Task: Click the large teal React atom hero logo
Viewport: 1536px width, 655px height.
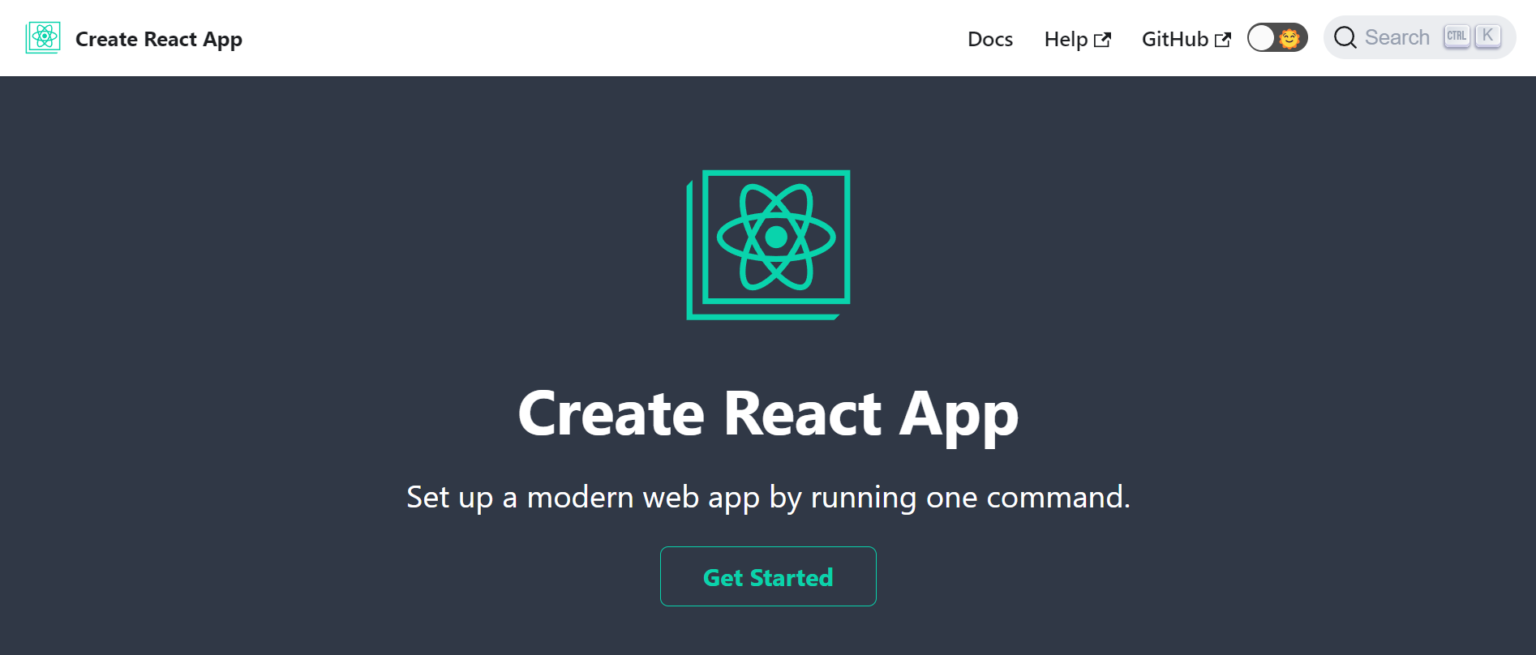Action: [768, 244]
